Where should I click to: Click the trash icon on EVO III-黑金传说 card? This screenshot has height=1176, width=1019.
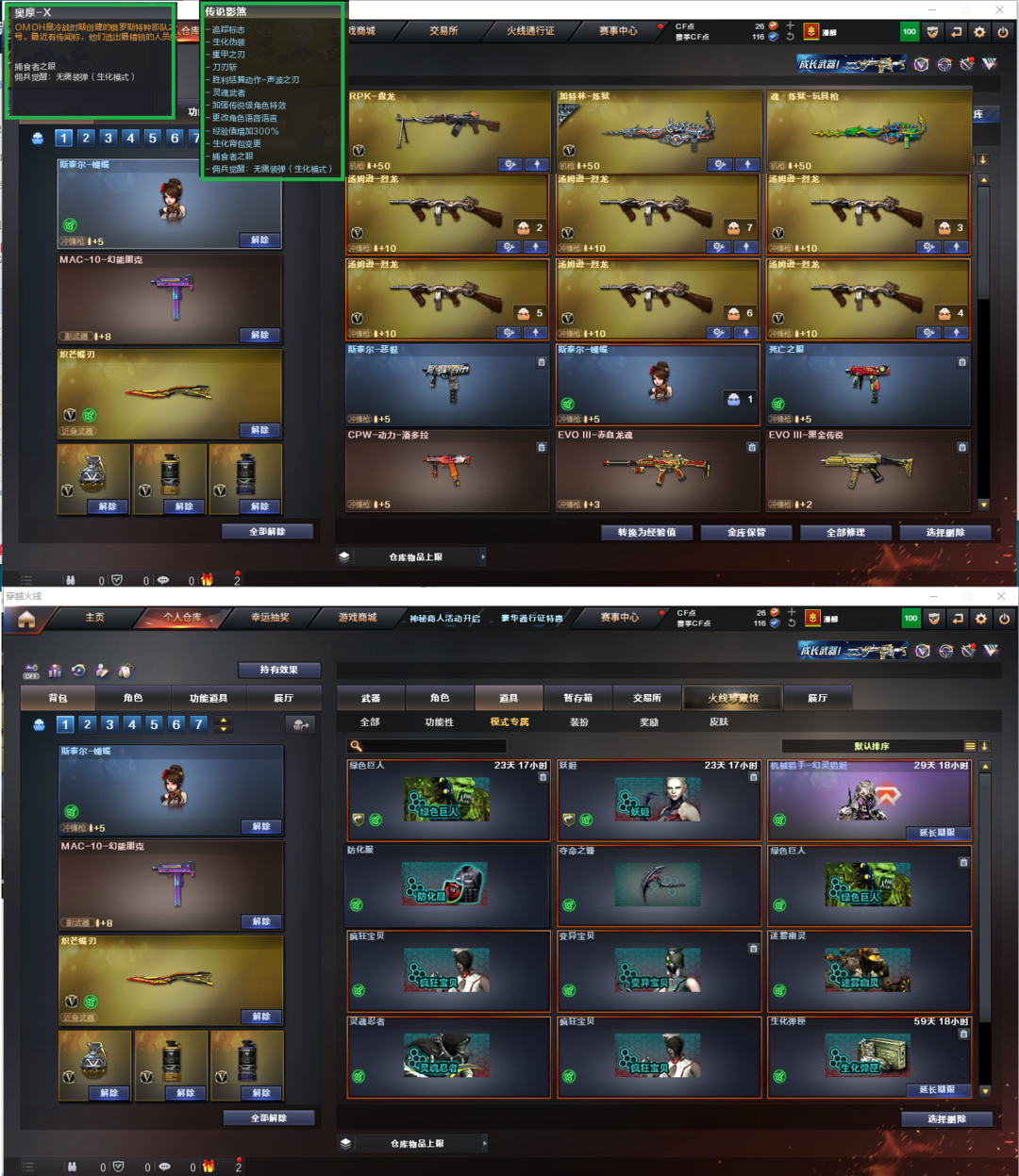pos(962,448)
